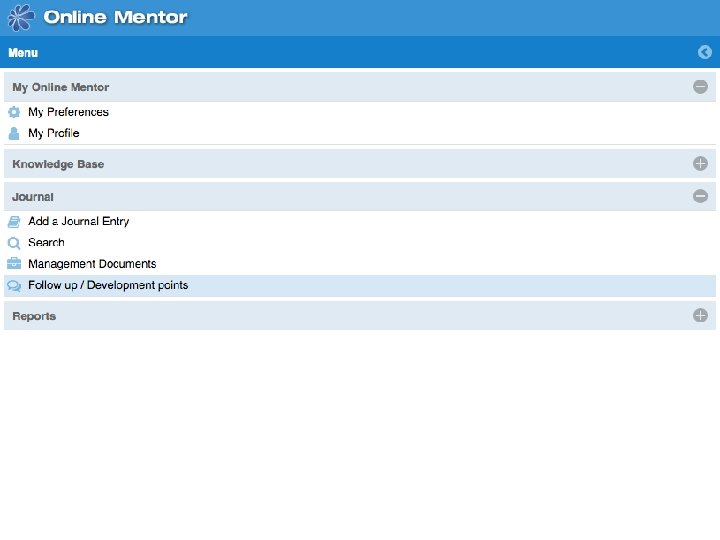Collapse My Online Mentor with minus icon
The image size is (720, 540).
tap(700, 87)
